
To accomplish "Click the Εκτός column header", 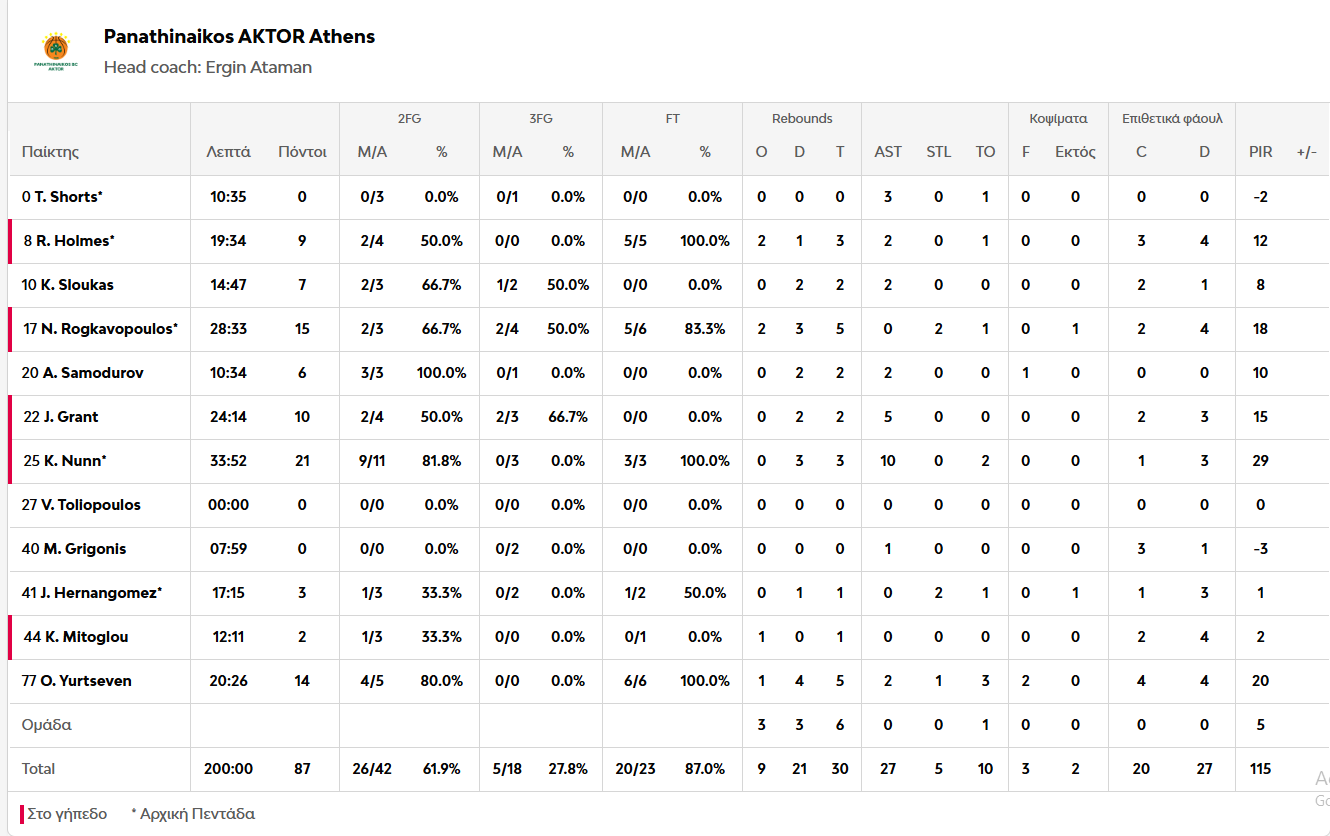I will (x=1075, y=152).
